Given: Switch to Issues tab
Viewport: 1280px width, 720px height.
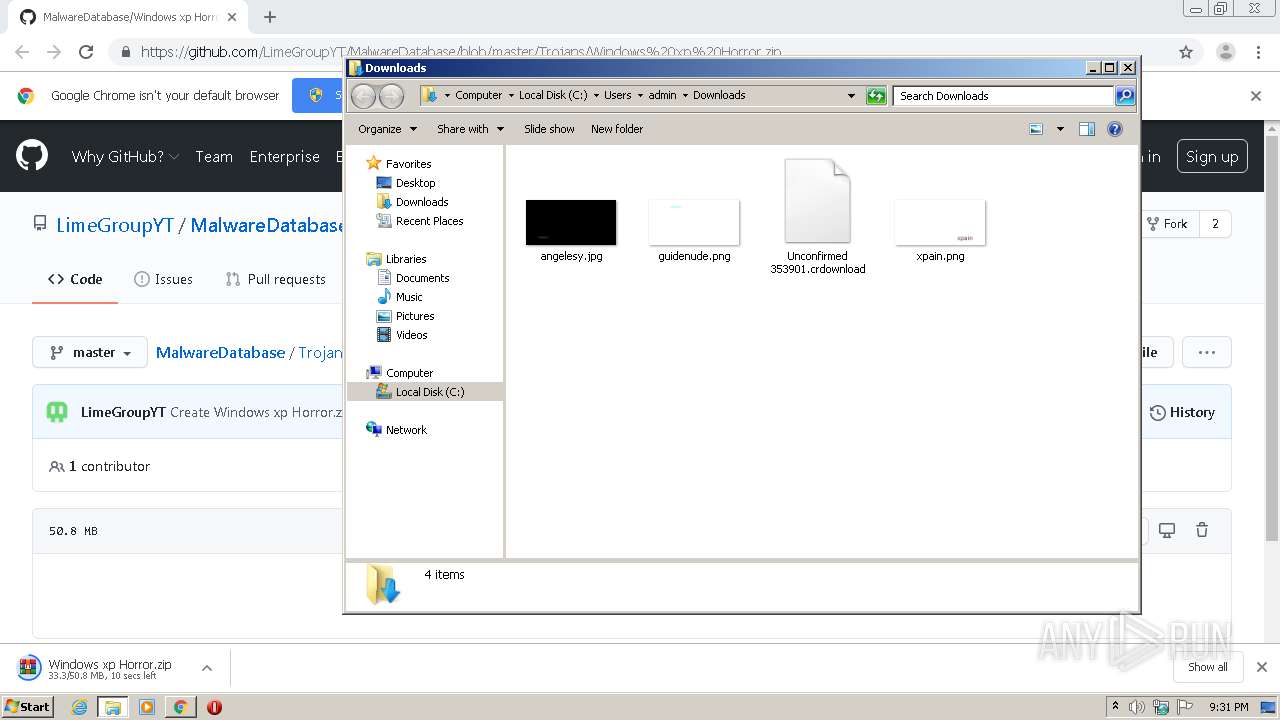Looking at the screenshot, I should (x=163, y=279).
